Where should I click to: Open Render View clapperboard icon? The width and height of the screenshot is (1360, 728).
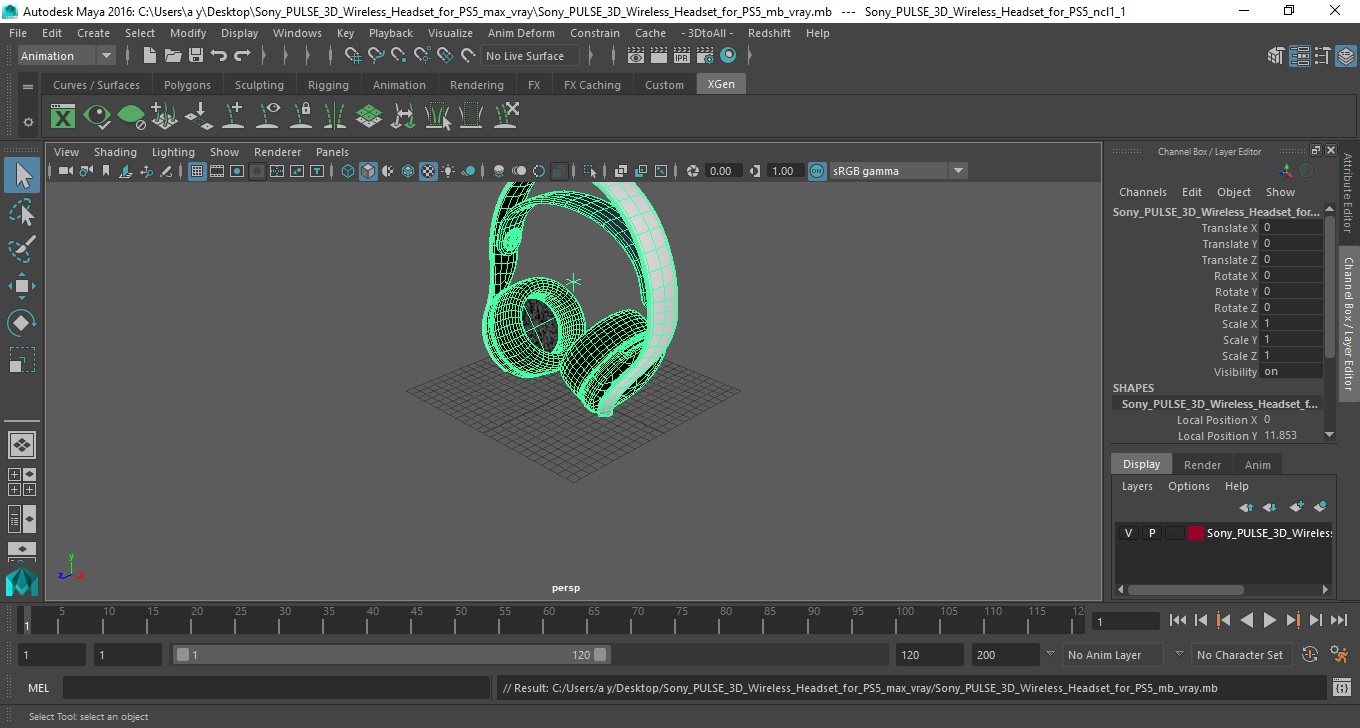coord(636,56)
